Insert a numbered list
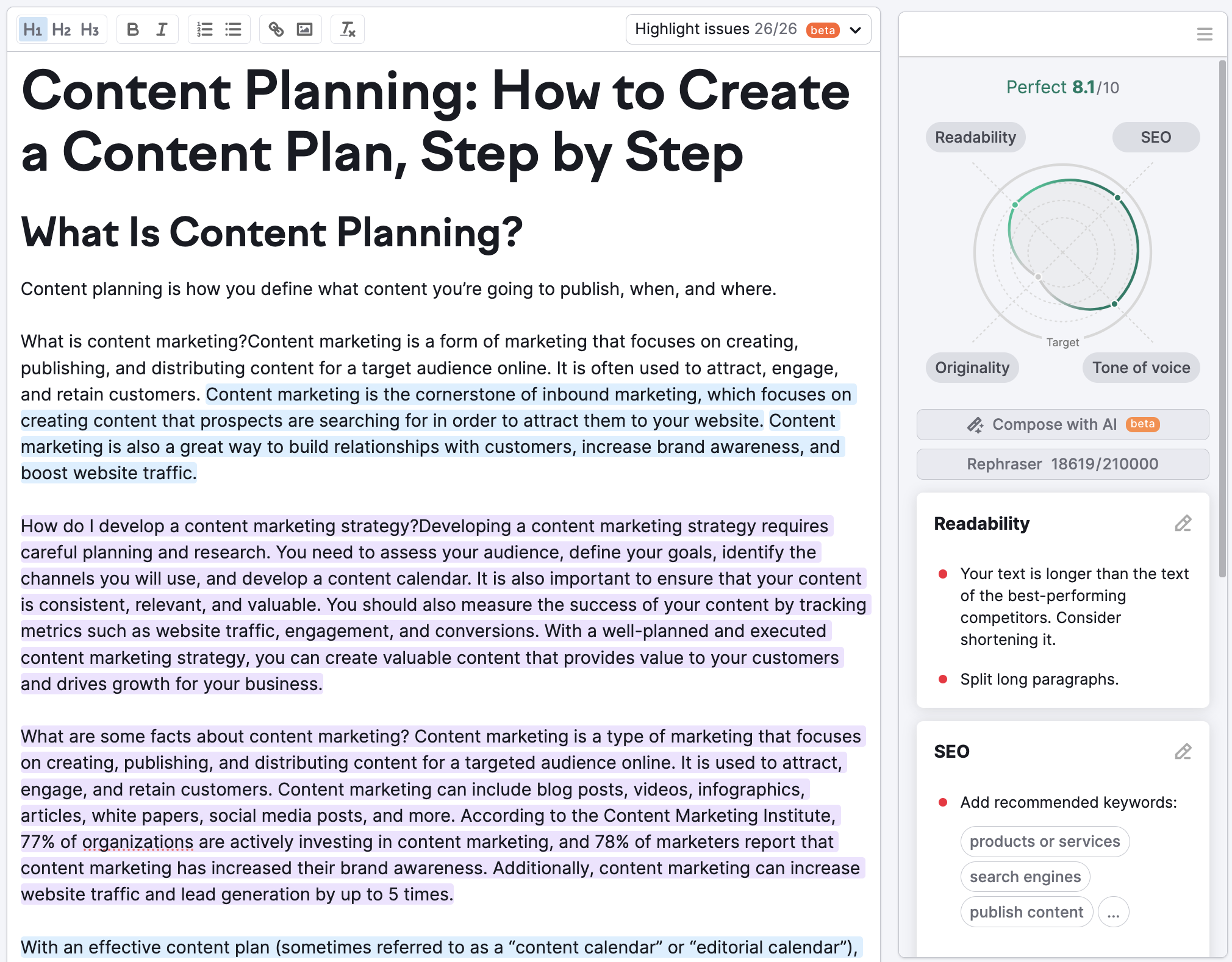 pos(205,29)
